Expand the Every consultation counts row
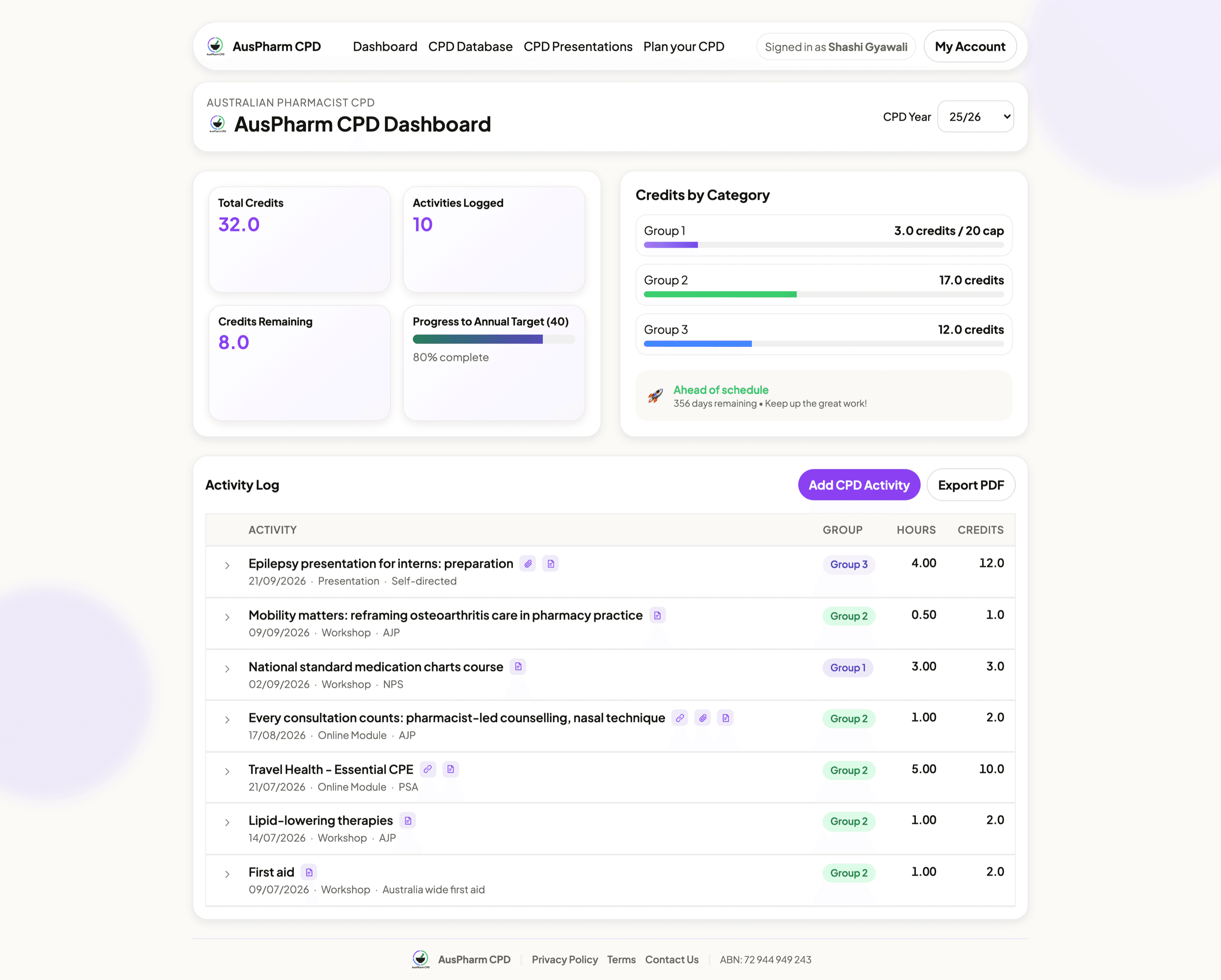Image resolution: width=1221 pixels, height=980 pixels. tap(227, 720)
